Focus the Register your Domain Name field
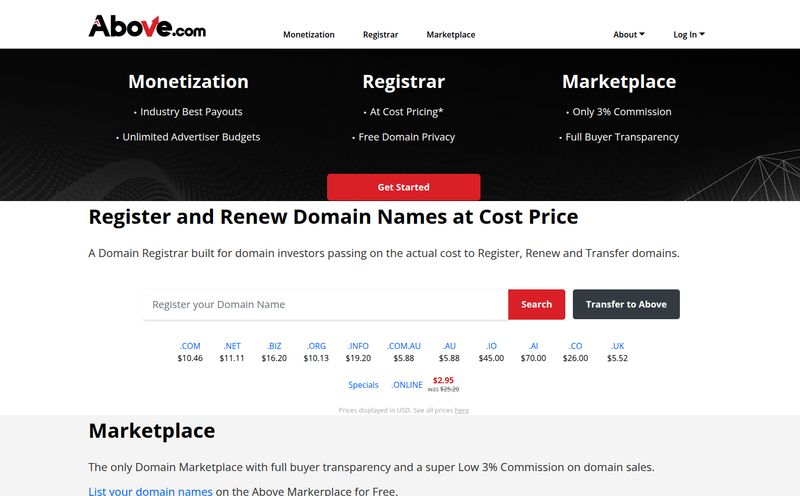 pos(326,305)
